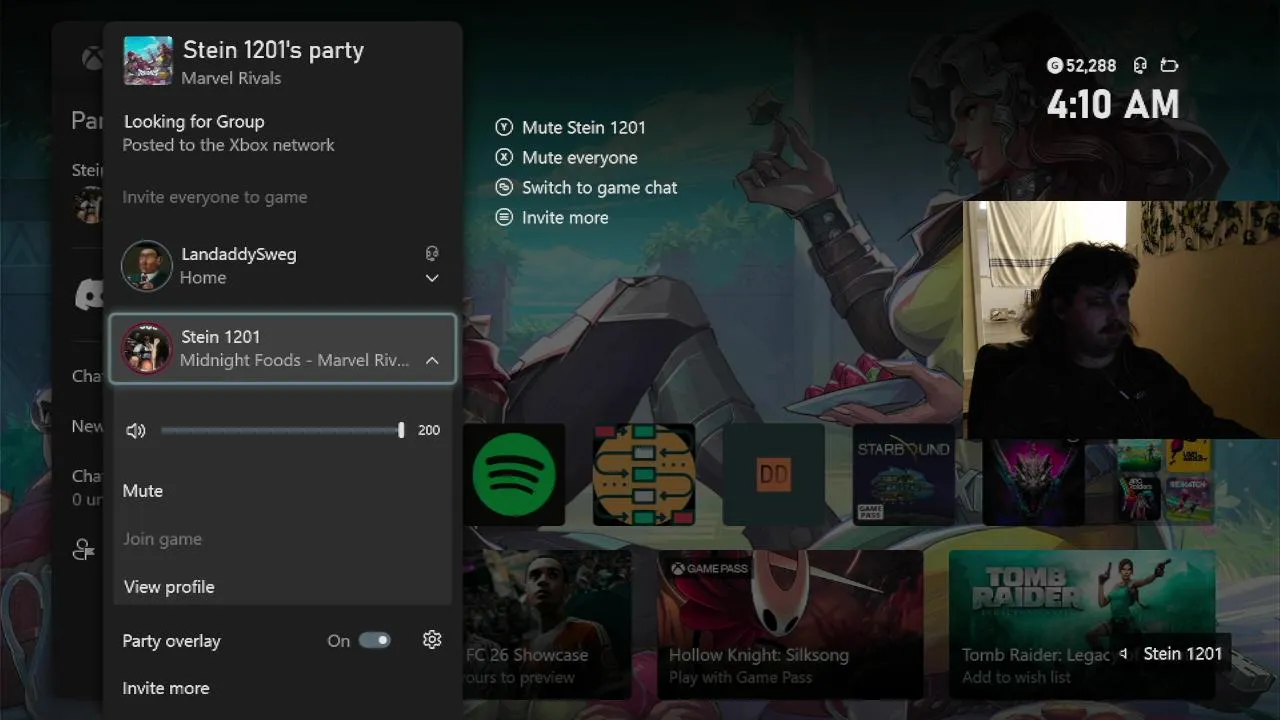Toggle Party overlay switch
1280x720 pixels.
[x=375, y=640]
